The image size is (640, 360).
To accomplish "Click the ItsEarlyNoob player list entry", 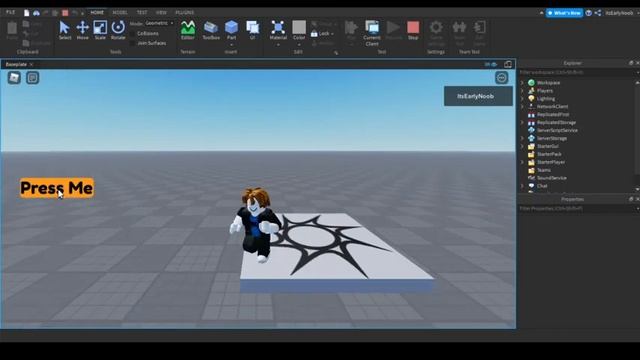I will pyautogui.click(x=478, y=96).
